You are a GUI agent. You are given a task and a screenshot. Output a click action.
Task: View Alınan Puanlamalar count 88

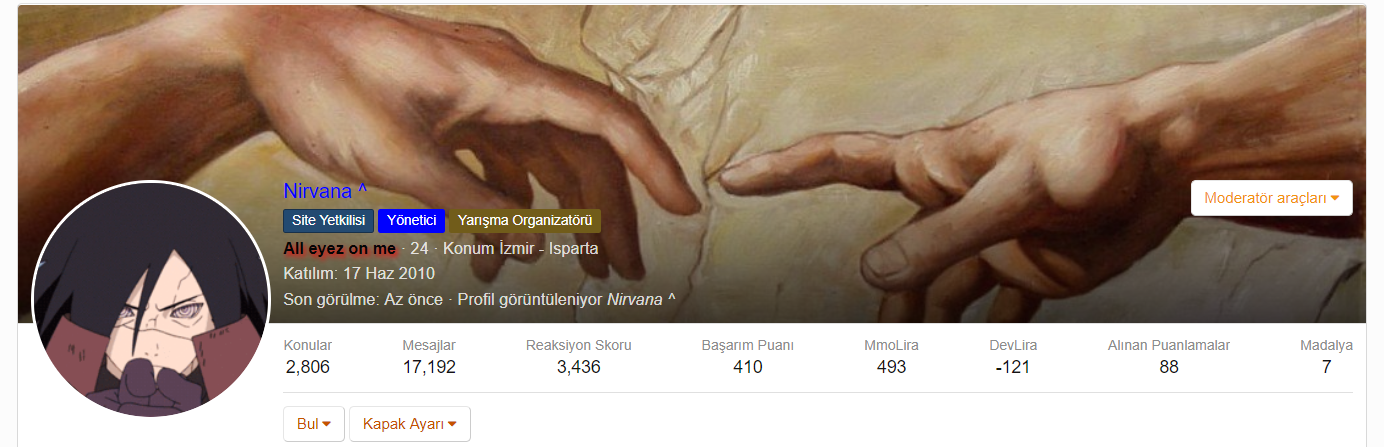pos(1169,367)
